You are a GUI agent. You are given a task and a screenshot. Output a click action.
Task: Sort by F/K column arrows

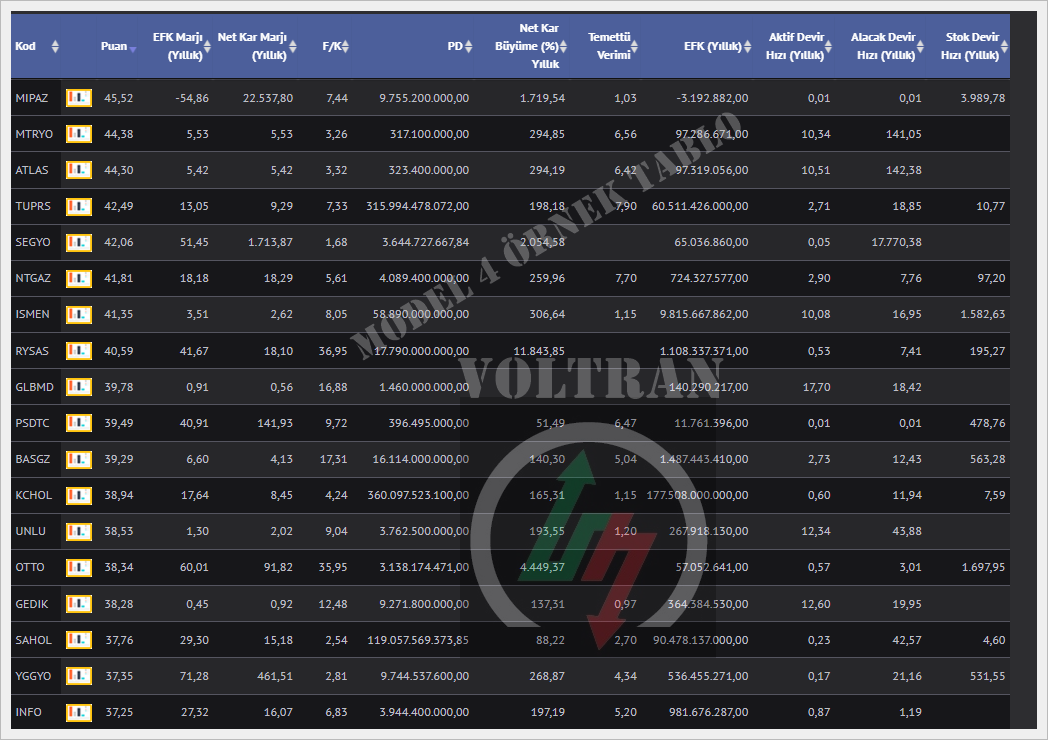coord(345,47)
